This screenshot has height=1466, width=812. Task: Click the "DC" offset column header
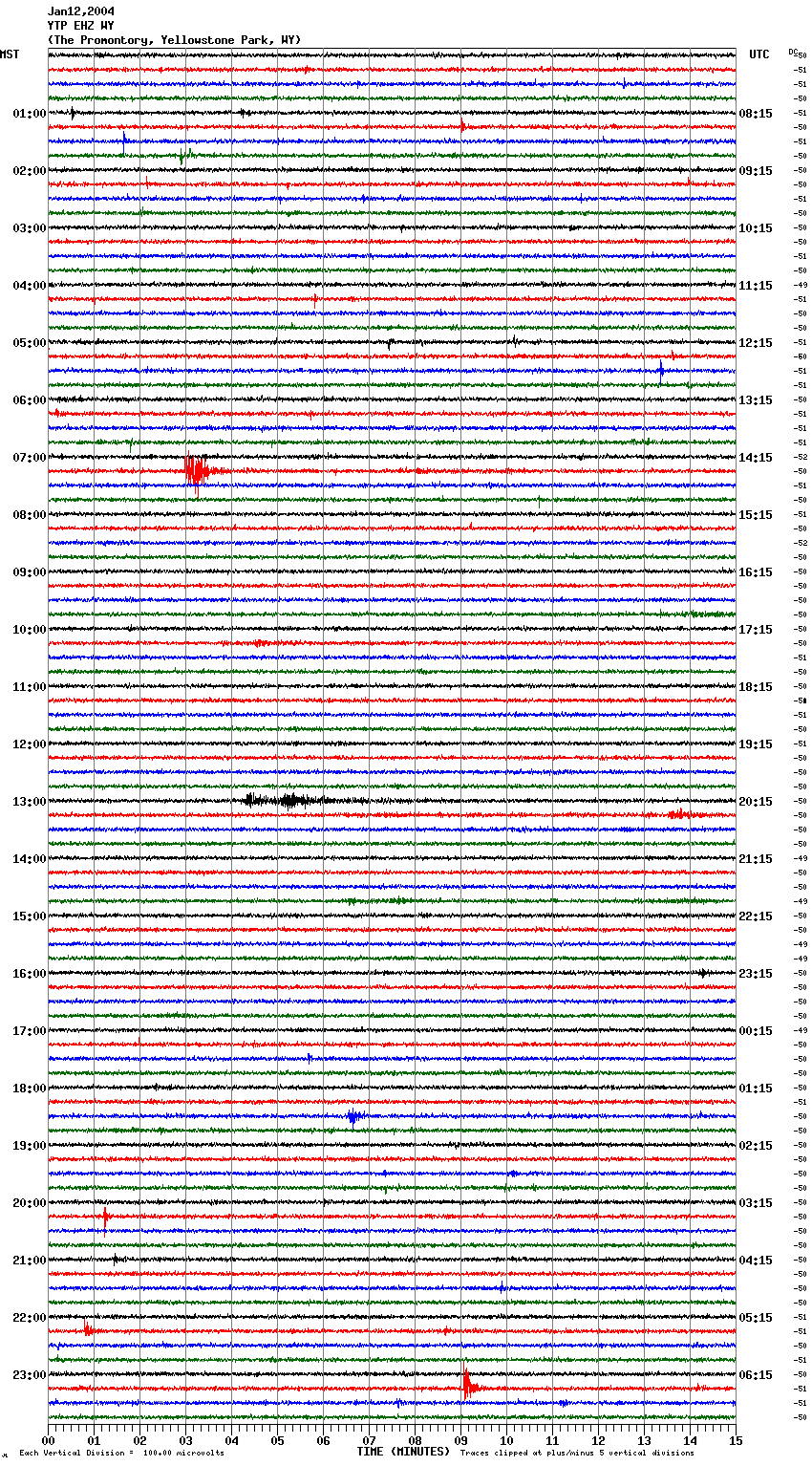793,52
